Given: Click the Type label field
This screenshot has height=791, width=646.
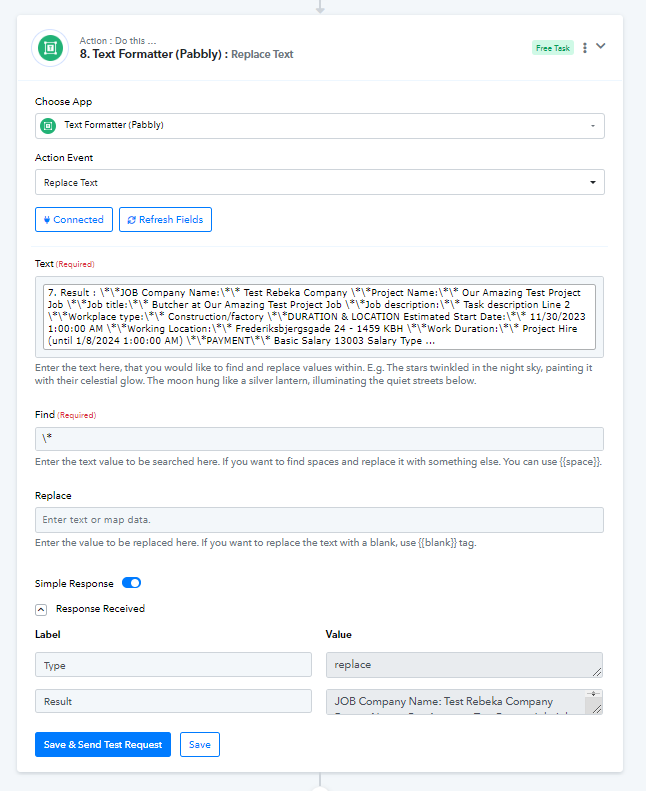Looking at the screenshot, I should (x=173, y=665).
